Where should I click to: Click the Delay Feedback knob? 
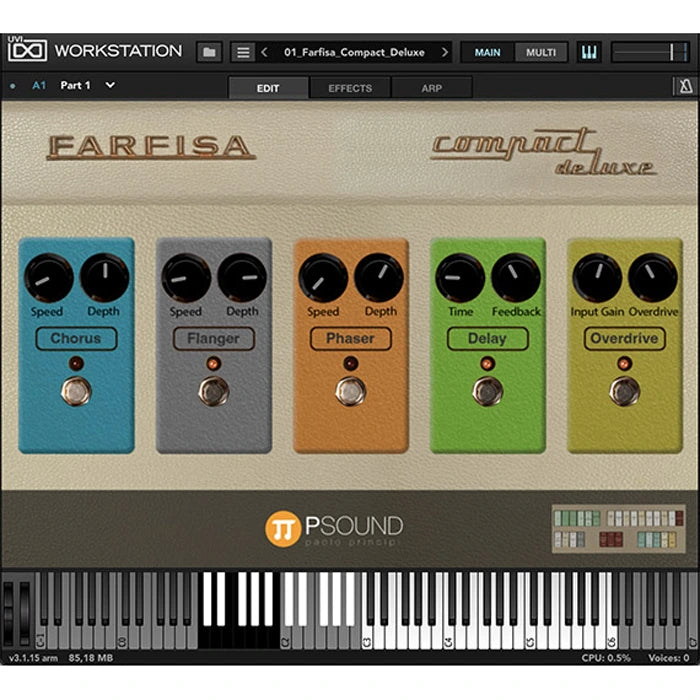[x=516, y=278]
